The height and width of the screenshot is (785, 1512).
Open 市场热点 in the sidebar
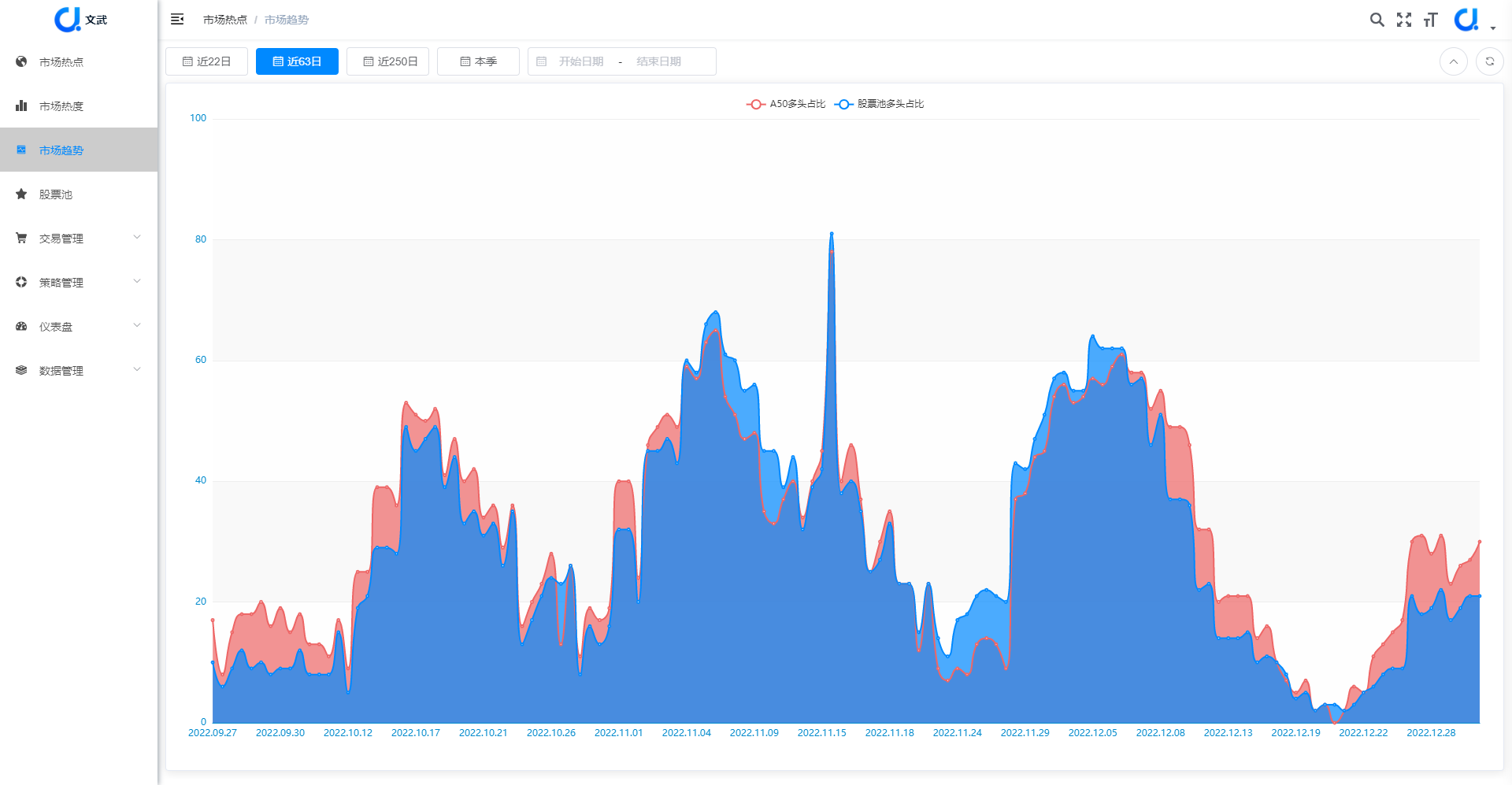click(79, 61)
